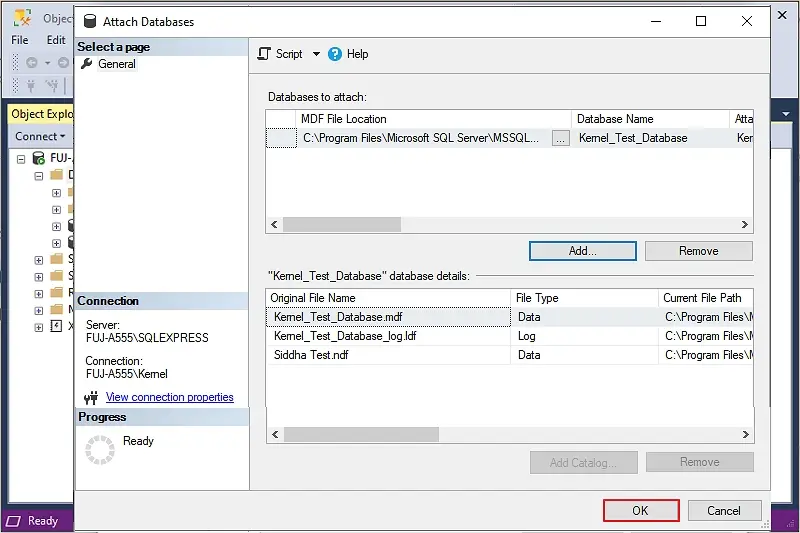Open the Script dropdown arrow

[316, 54]
